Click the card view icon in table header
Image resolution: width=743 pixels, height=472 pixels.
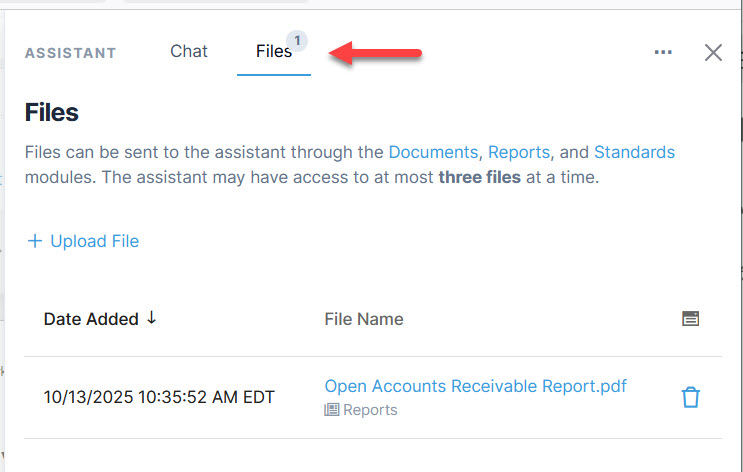click(x=690, y=319)
